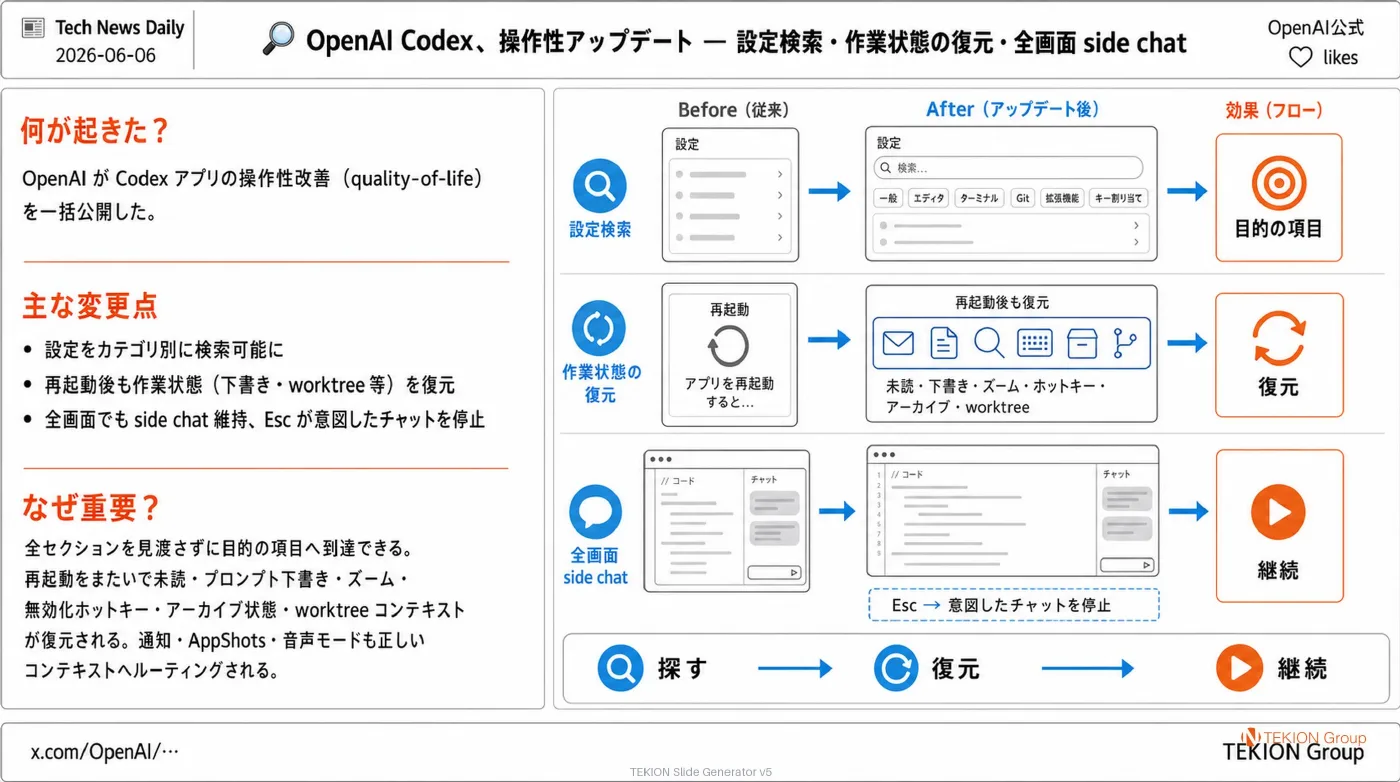Open the キー割り当て category tab
The width and height of the screenshot is (1400, 782).
(1118, 198)
